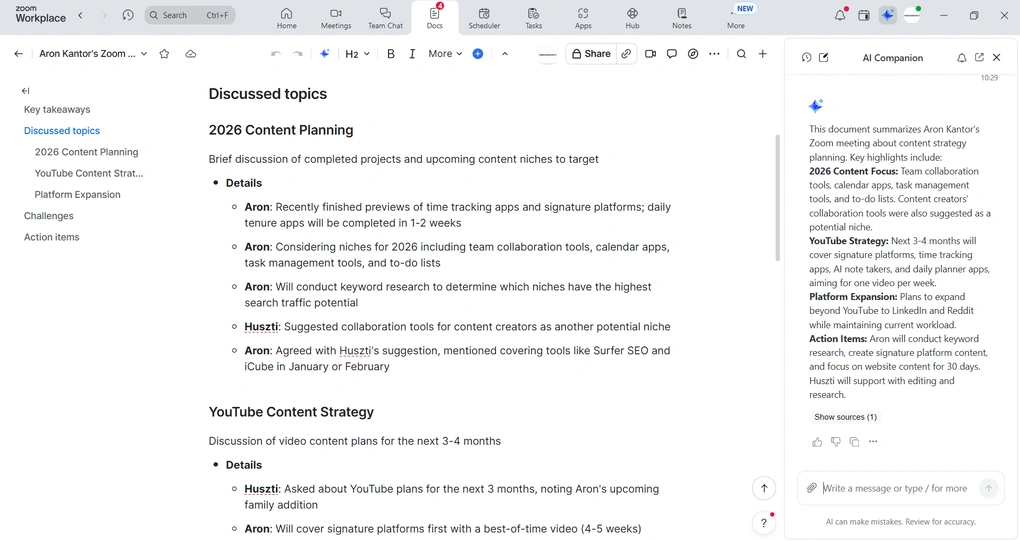This screenshot has height=541, width=1020.
Task: Navigate to Action items in outline
Action: (x=51, y=237)
